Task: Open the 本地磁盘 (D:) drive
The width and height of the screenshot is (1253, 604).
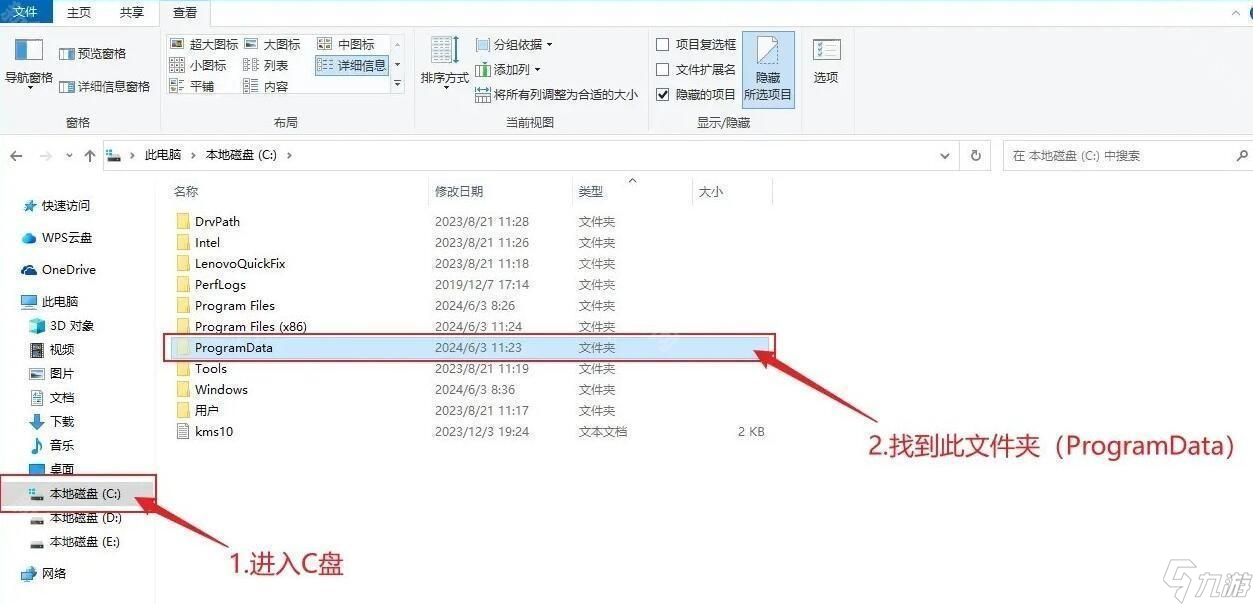Action: pyautogui.click(x=80, y=518)
